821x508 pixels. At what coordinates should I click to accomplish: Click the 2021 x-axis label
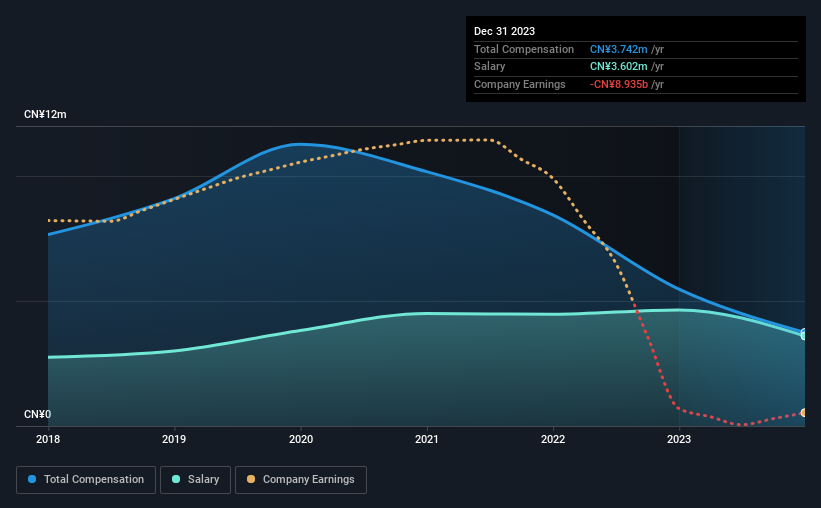point(427,439)
